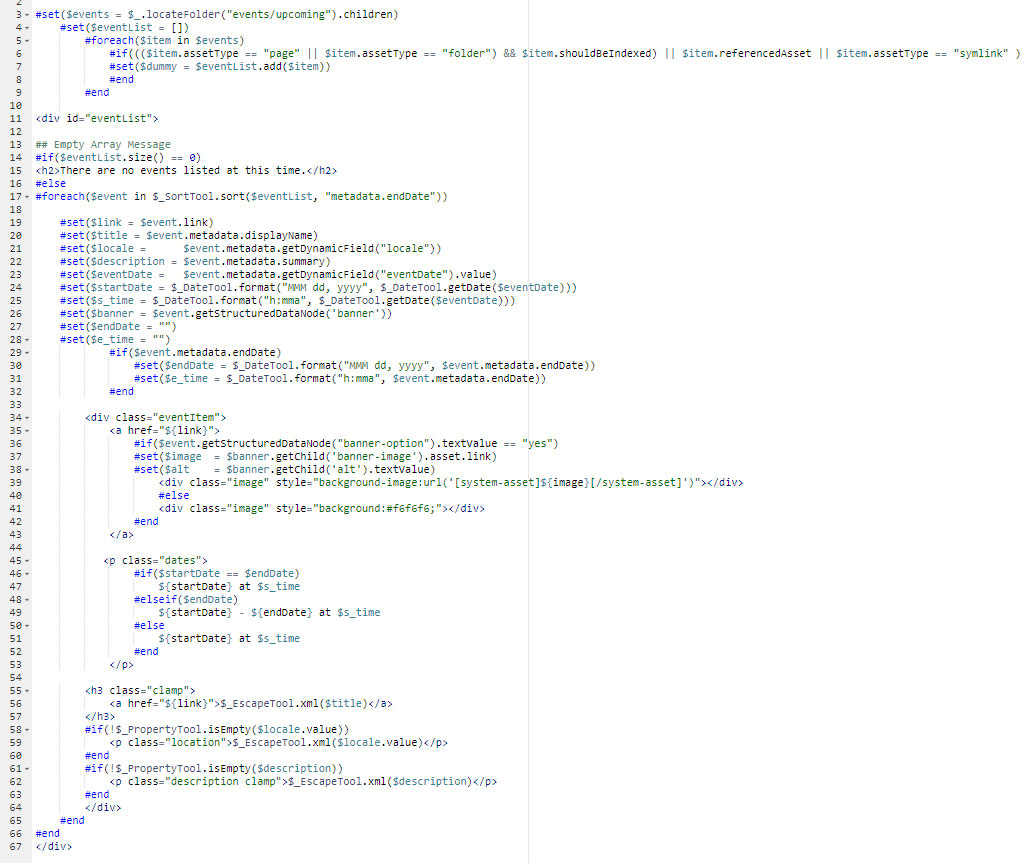Fold the #foreach($event in $_SortTool.sort) block, line 17
The height and width of the screenshot is (863, 1034).
27,197
